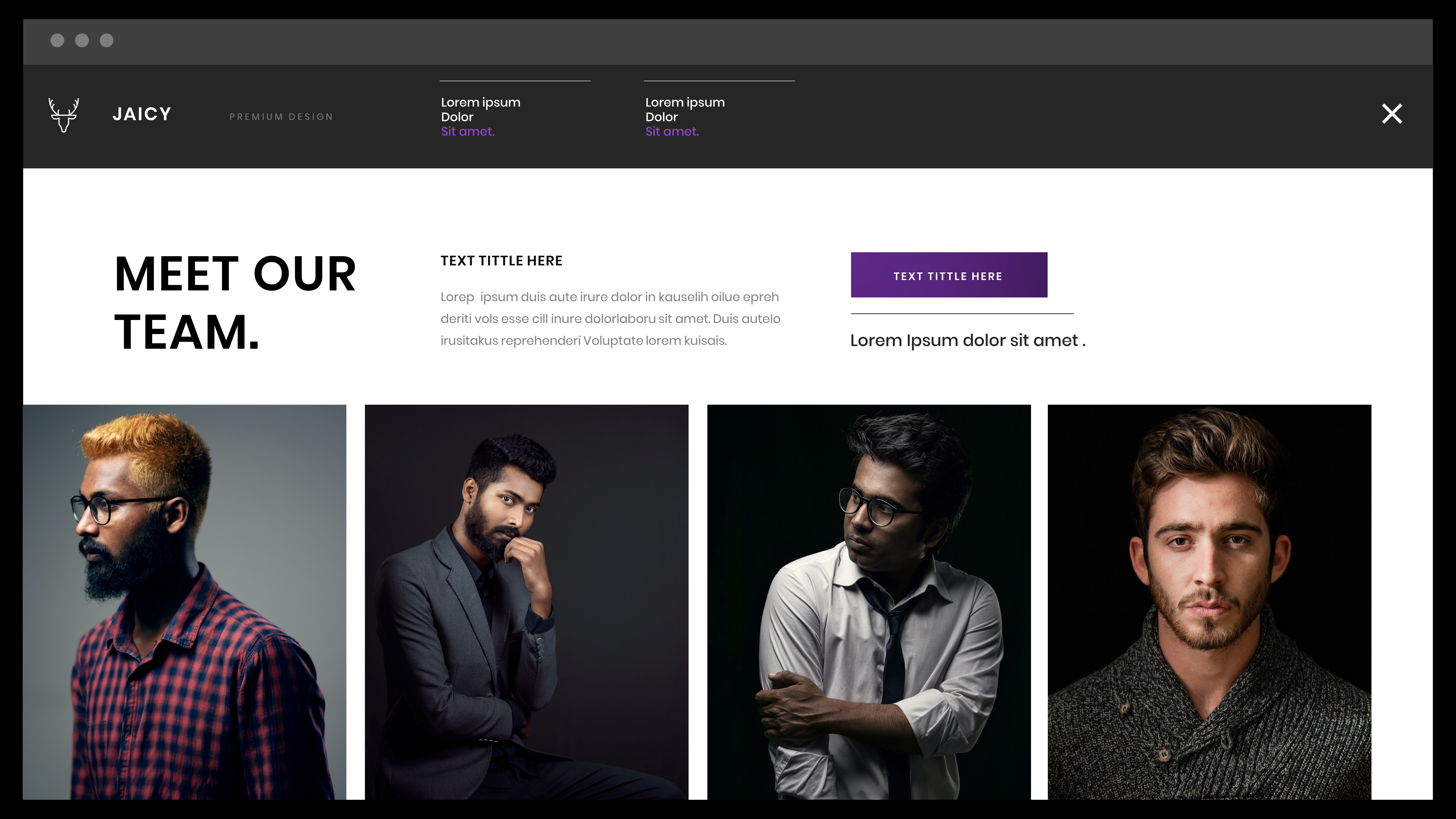
Task: Click the purple TEXT TITTLE HERE button
Action: point(949,275)
